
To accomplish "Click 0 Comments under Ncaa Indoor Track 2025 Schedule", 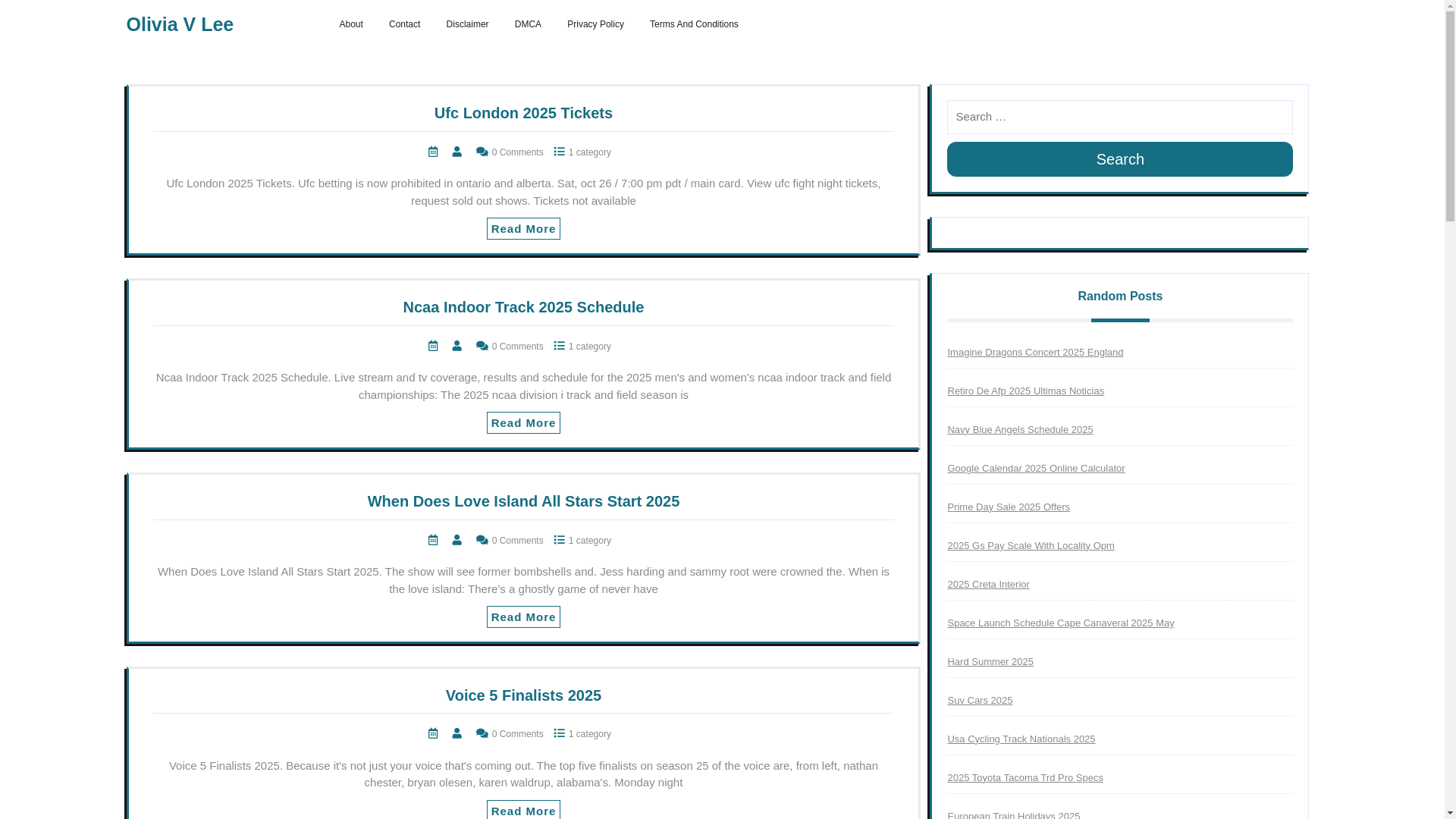I will (x=517, y=347).
